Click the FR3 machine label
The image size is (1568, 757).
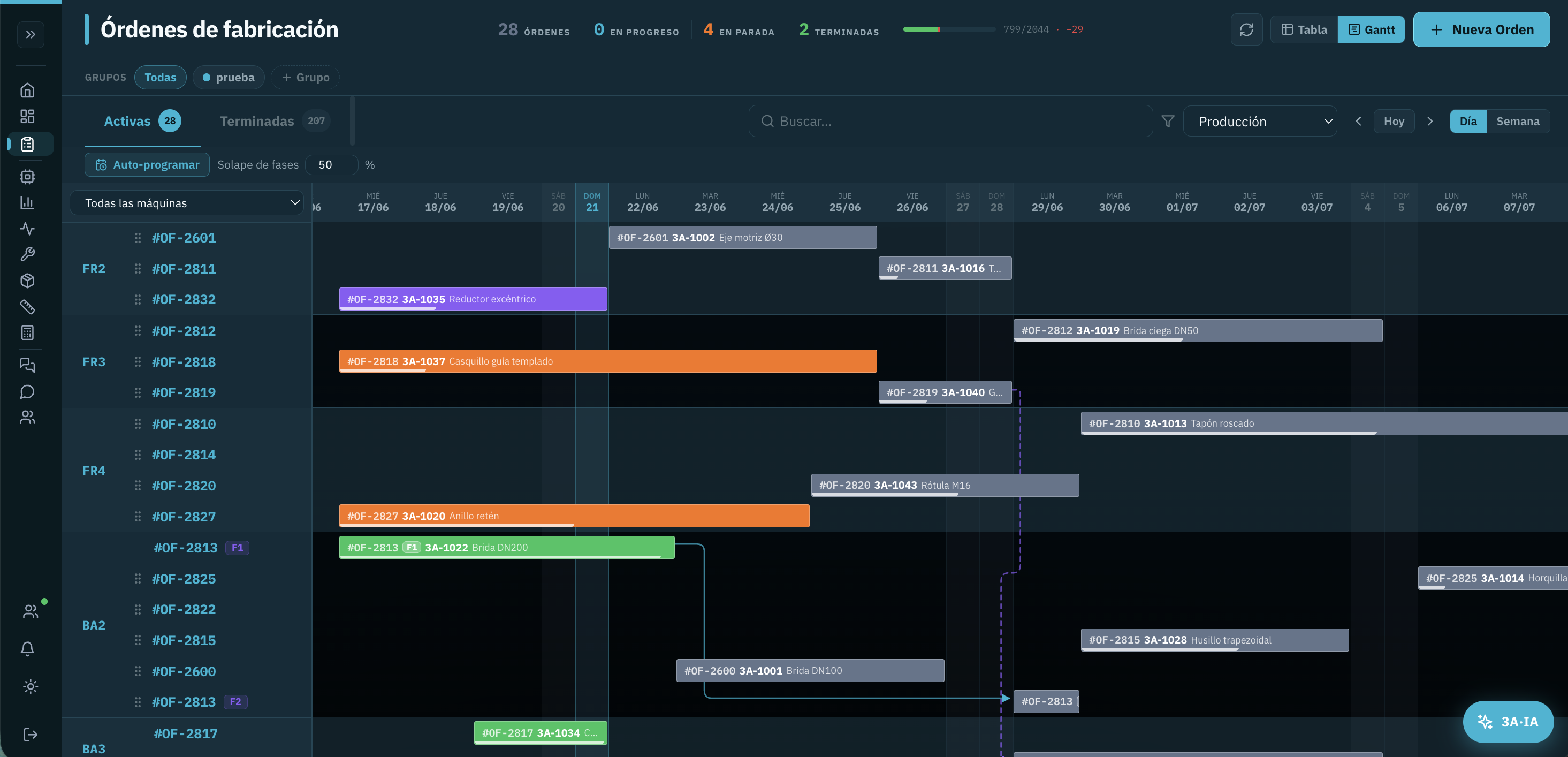click(94, 362)
